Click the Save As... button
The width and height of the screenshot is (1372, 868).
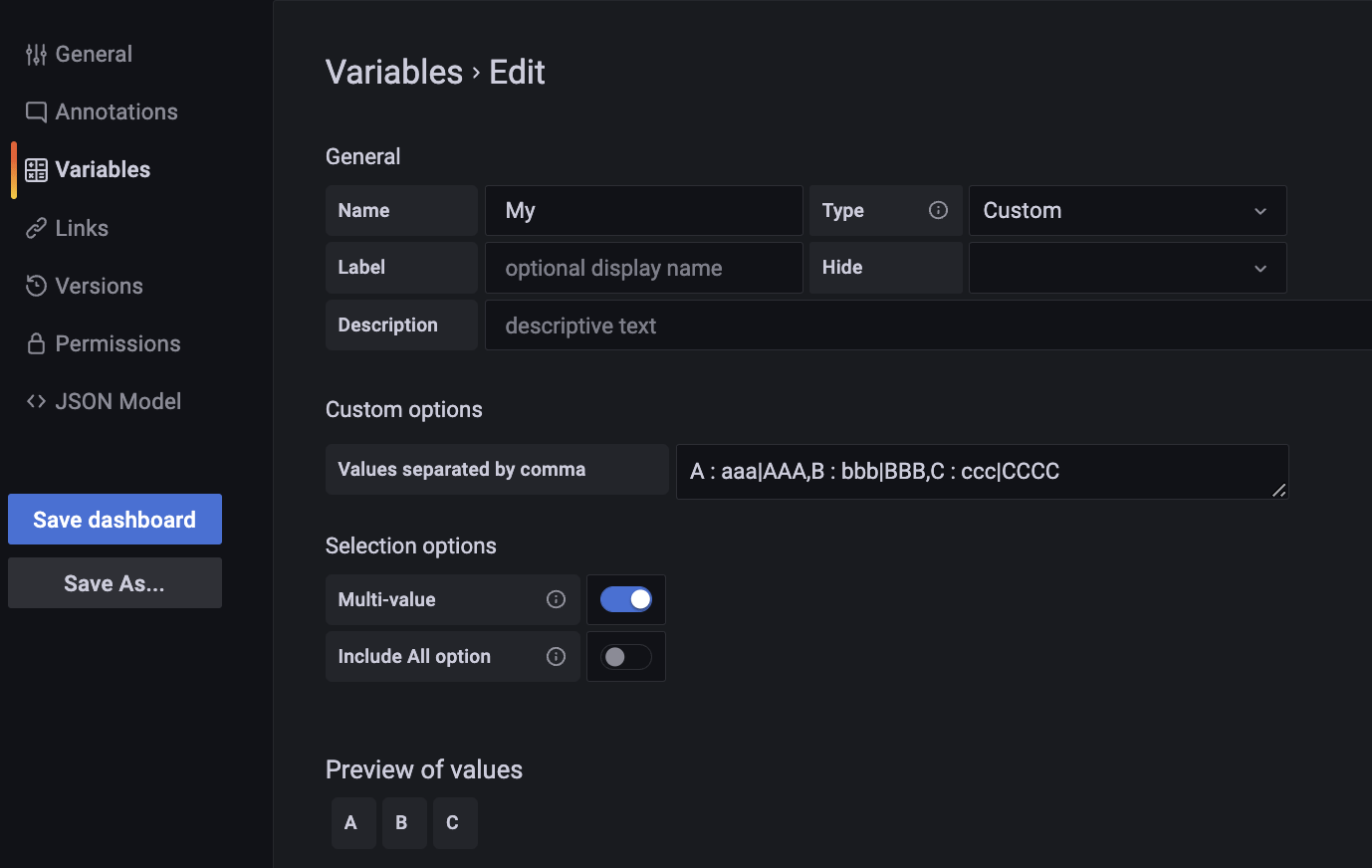pyautogui.click(x=114, y=583)
